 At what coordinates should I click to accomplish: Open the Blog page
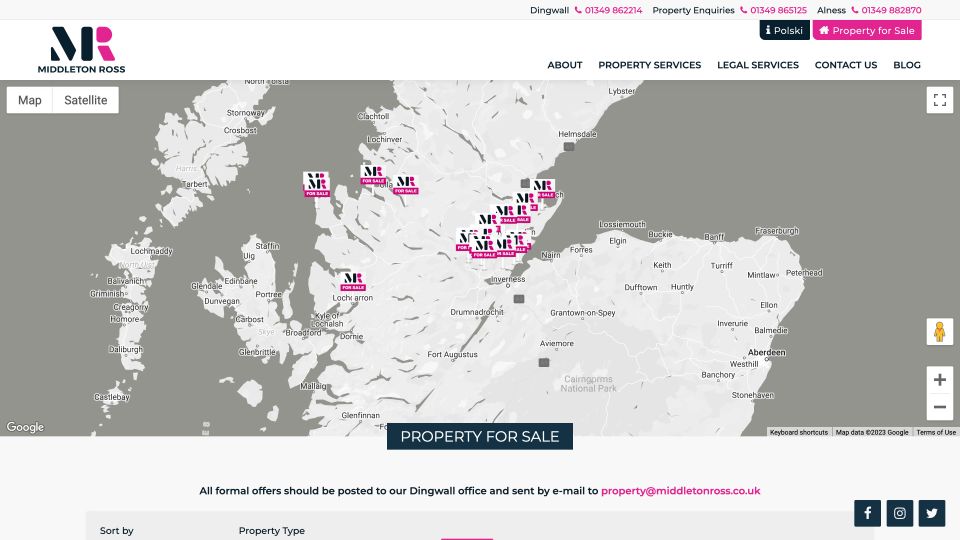pyautogui.click(x=906, y=65)
